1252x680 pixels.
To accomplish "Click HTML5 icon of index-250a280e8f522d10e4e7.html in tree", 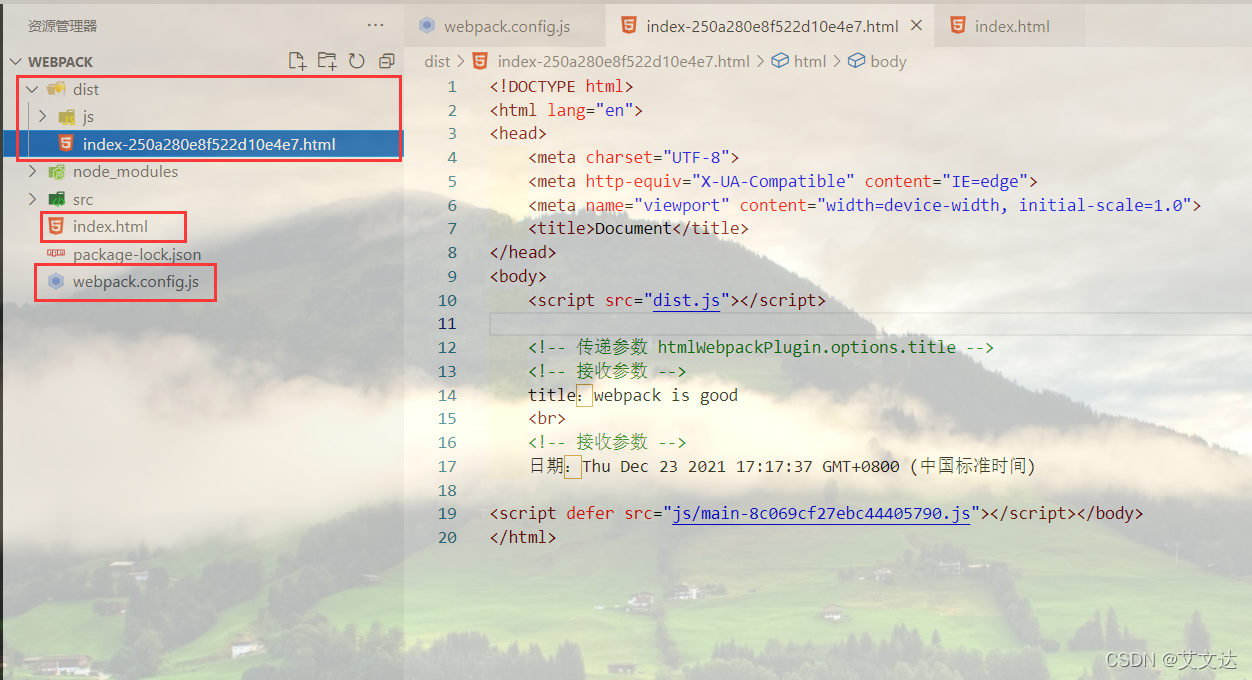I will 66,144.
